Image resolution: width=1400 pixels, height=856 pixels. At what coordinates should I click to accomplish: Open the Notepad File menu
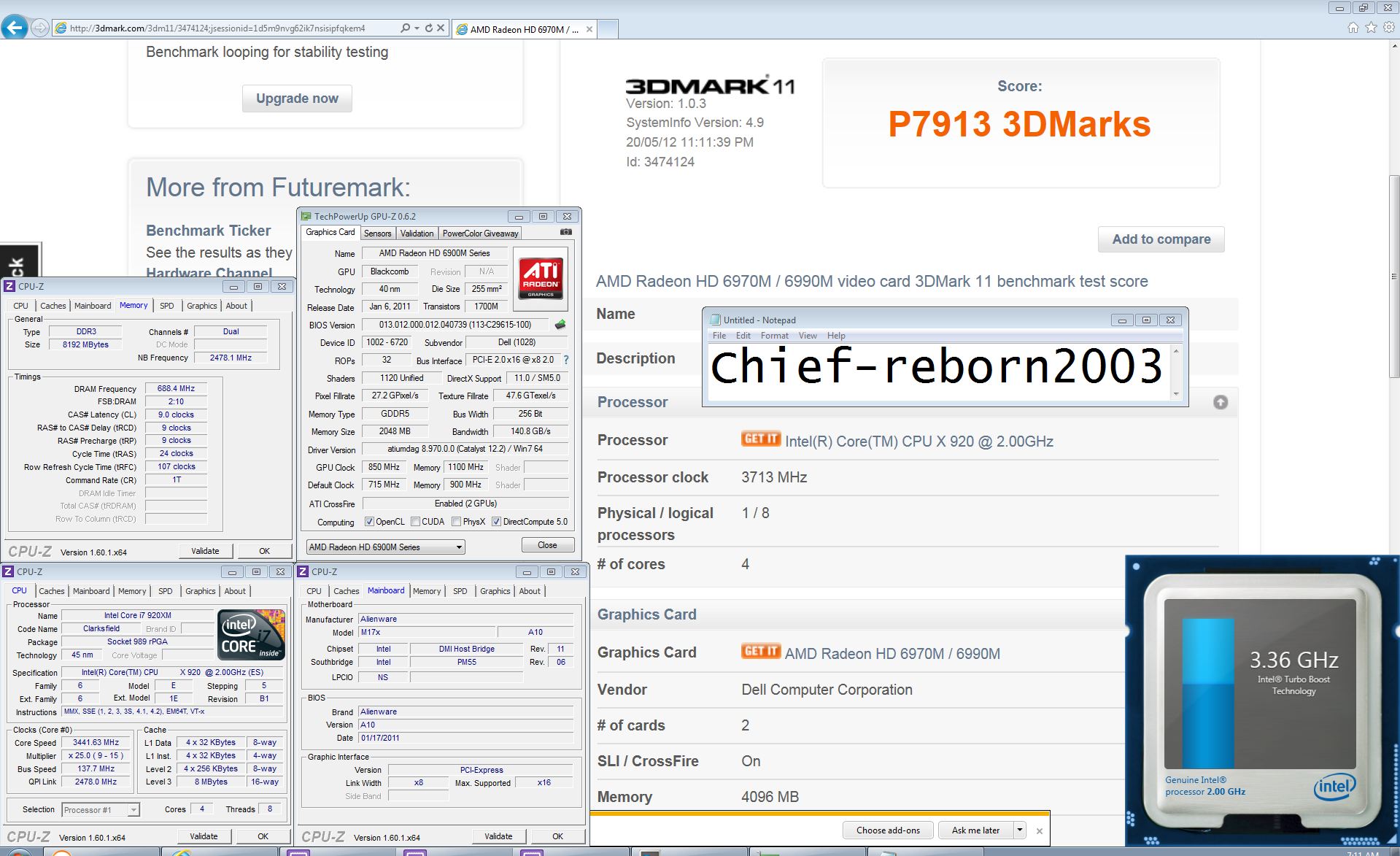(x=719, y=336)
